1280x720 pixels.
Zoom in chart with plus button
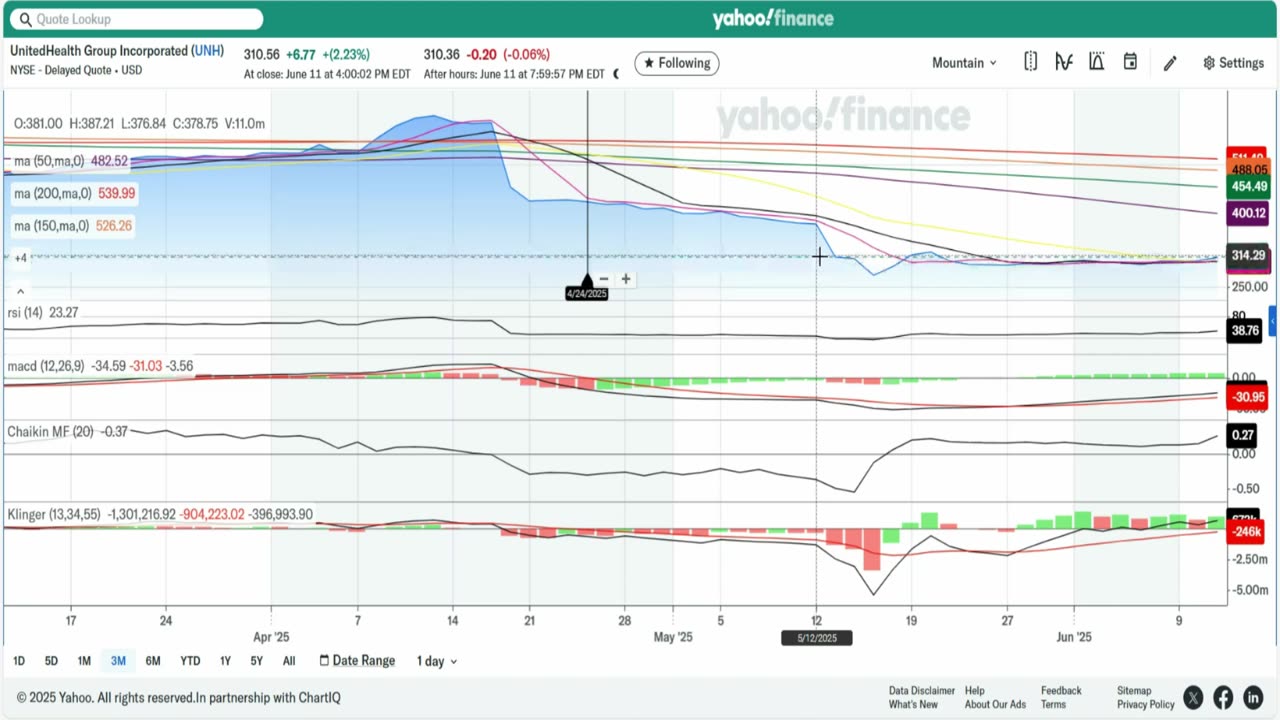[626, 279]
